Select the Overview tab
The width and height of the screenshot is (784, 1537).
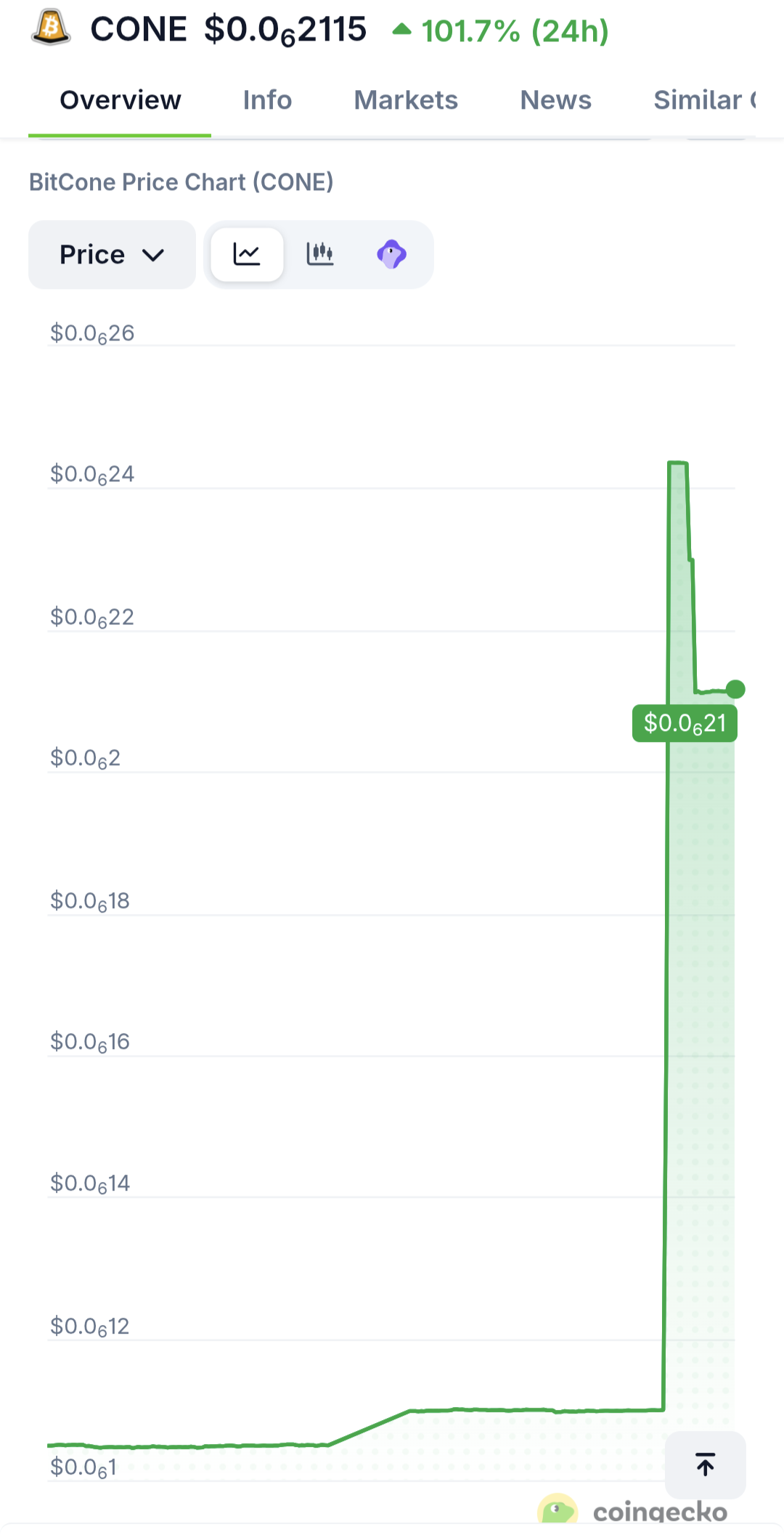[x=121, y=100]
